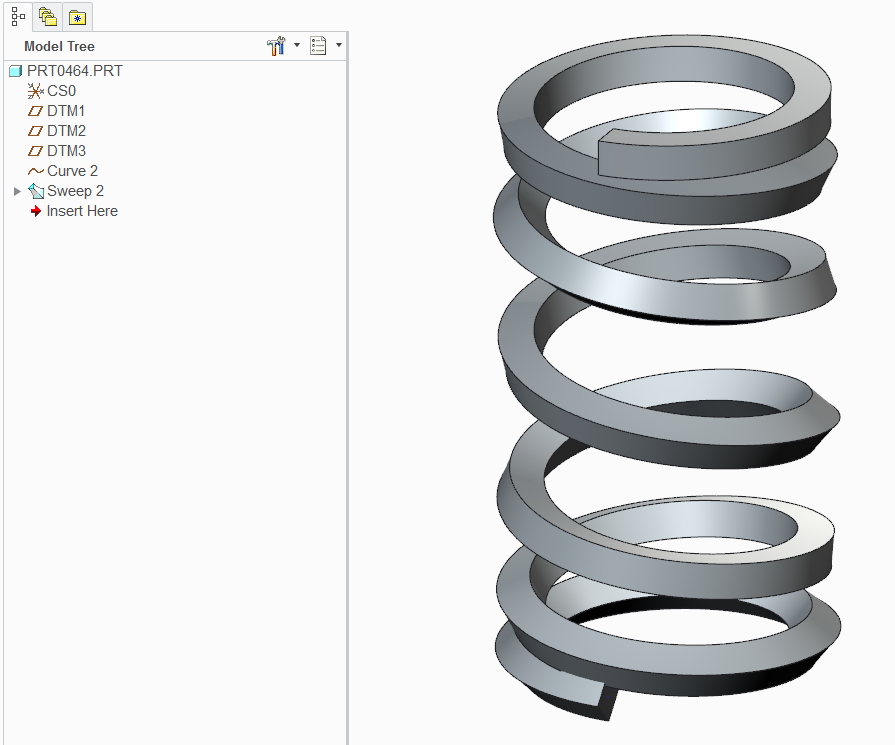Screen dimensions: 895x745
Task: Select the DTM3 tree item
Action: [x=66, y=151]
